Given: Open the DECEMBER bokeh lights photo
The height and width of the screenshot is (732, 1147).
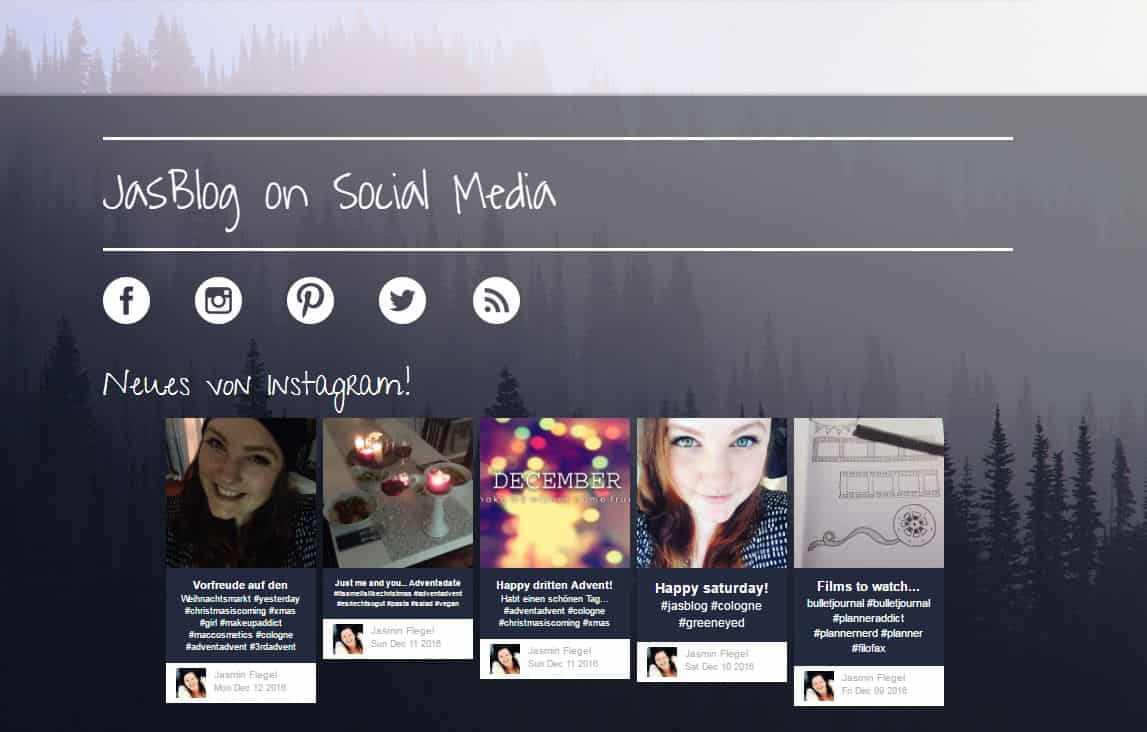Looking at the screenshot, I should (554, 493).
